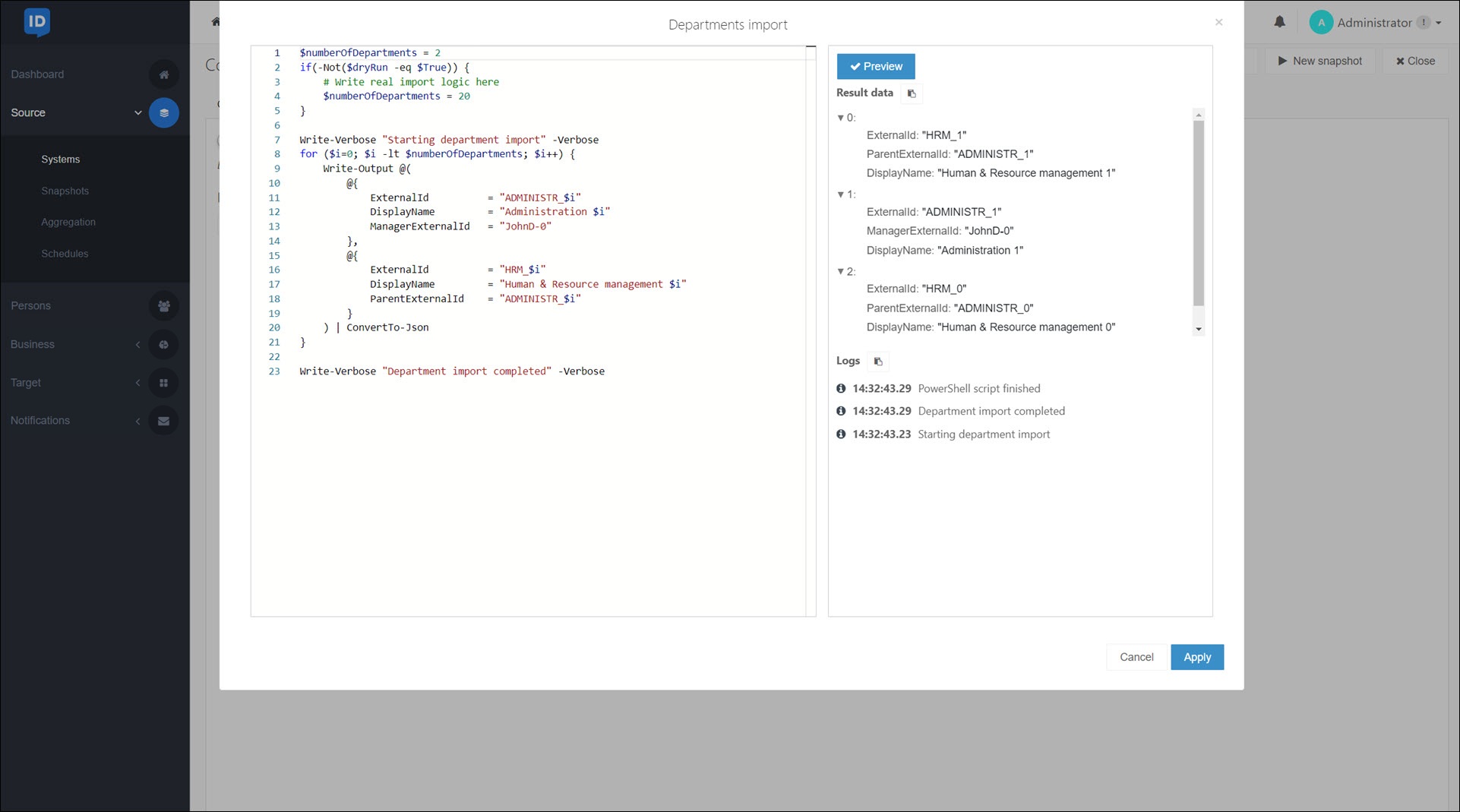Click Administrator user name
This screenshot has height=812, width=1460.
pyautogui.click(x=1374, y=23)
